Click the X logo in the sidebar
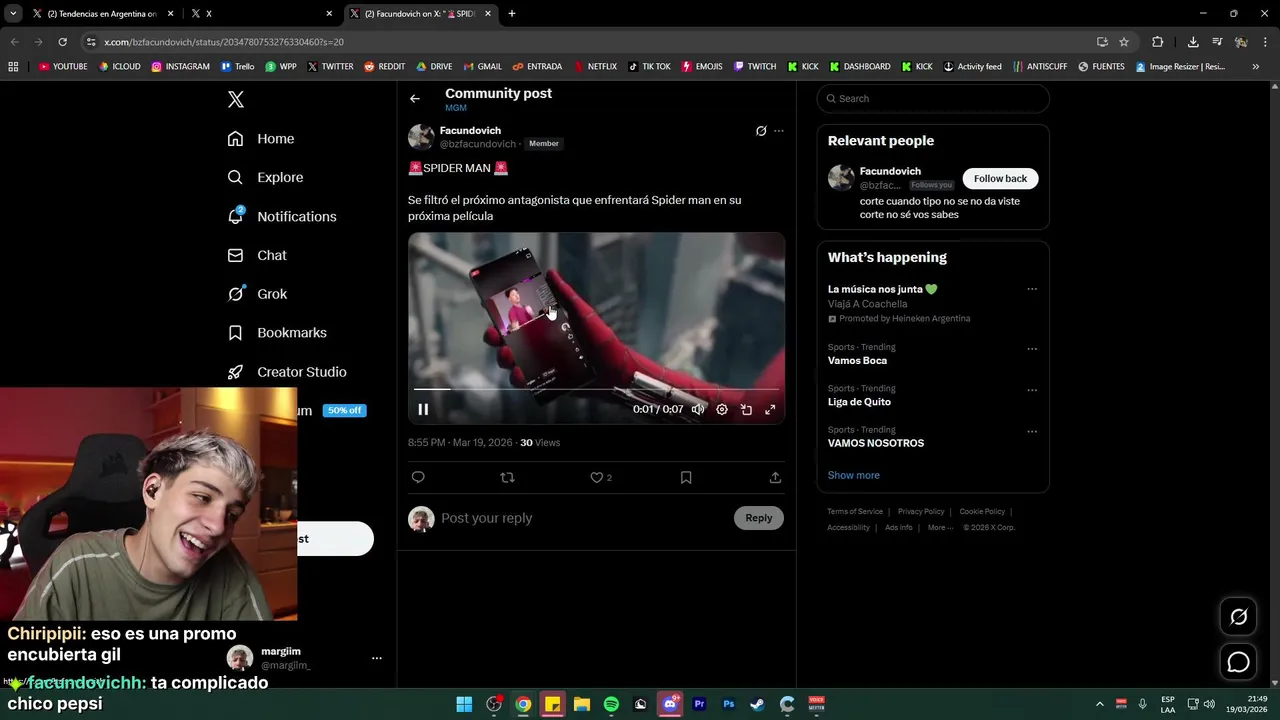Viewport: 1280px width, 720px height. pyautogui.click(x=236, y=99)
